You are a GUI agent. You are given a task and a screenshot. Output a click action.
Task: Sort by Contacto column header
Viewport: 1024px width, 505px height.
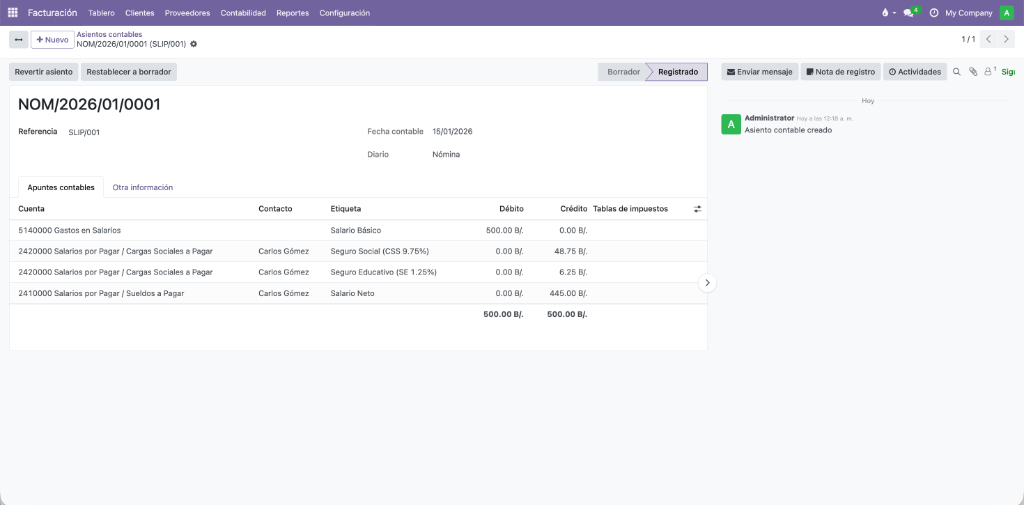click(275, 209)
